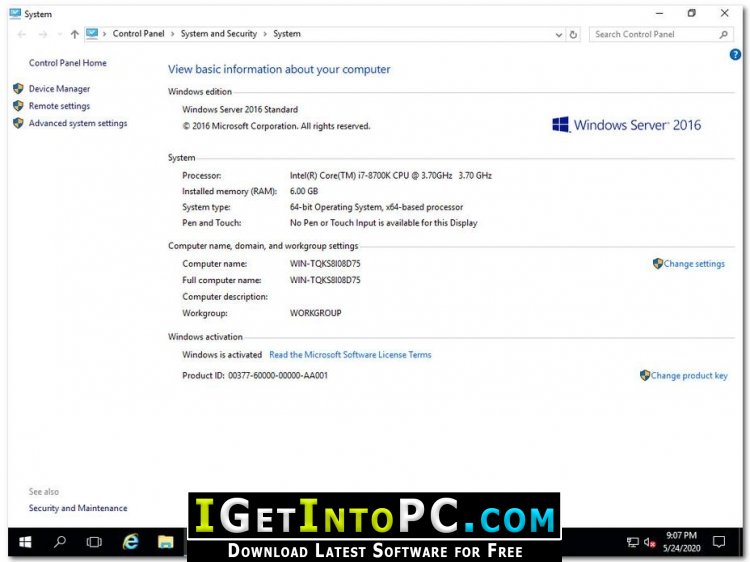Refresh the System page
This screenshot has height=562, width=750.
pos(573,34)
